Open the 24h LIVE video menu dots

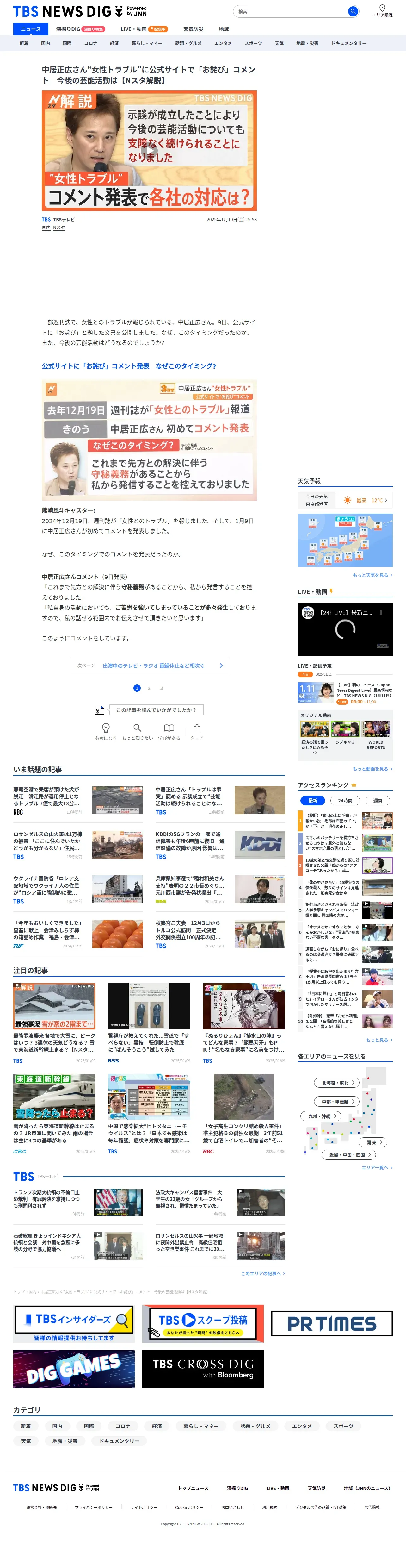(x=381, y=613)
